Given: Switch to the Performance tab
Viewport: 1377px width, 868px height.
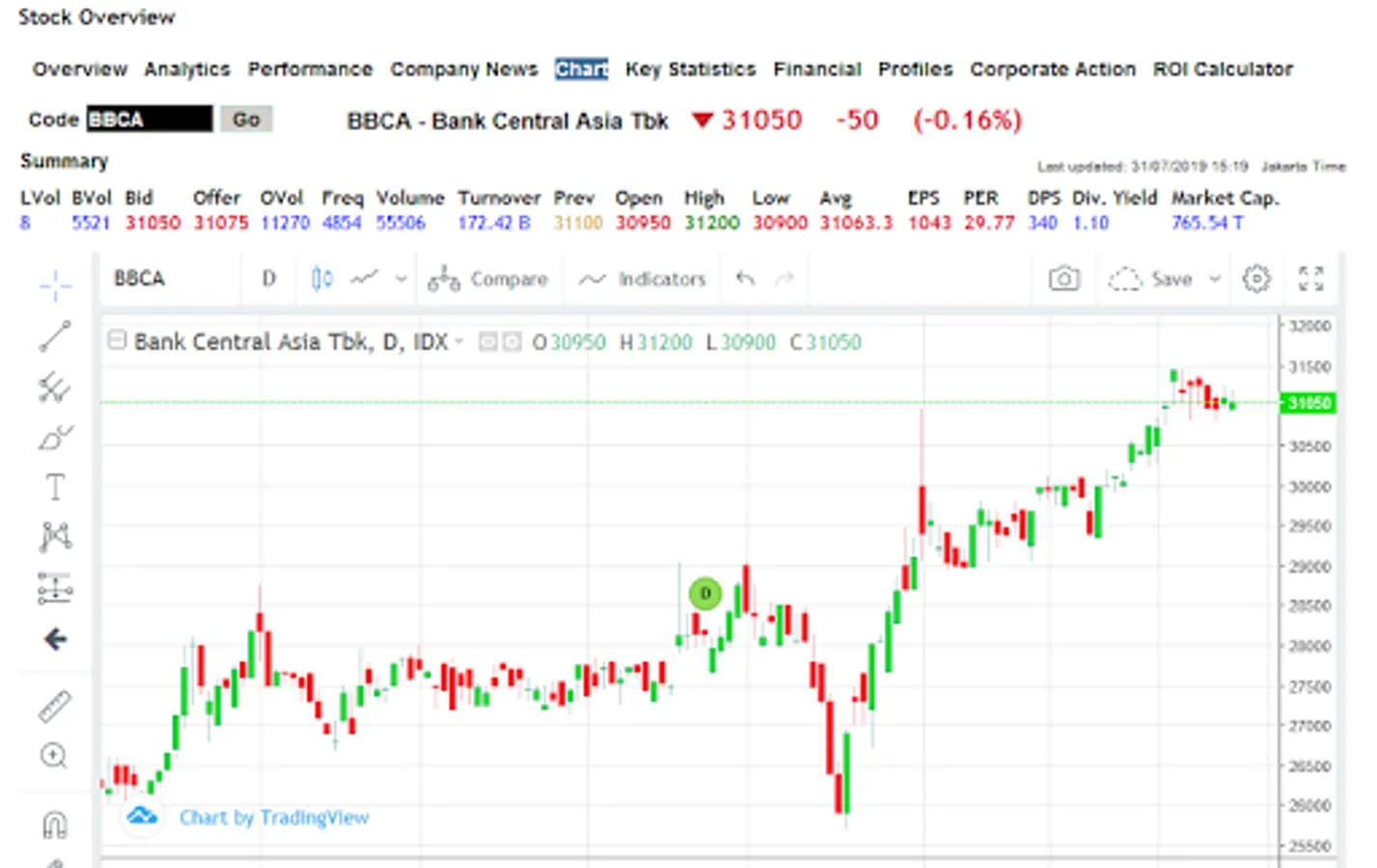Looking at the screenshot, I should click(310, 69).
